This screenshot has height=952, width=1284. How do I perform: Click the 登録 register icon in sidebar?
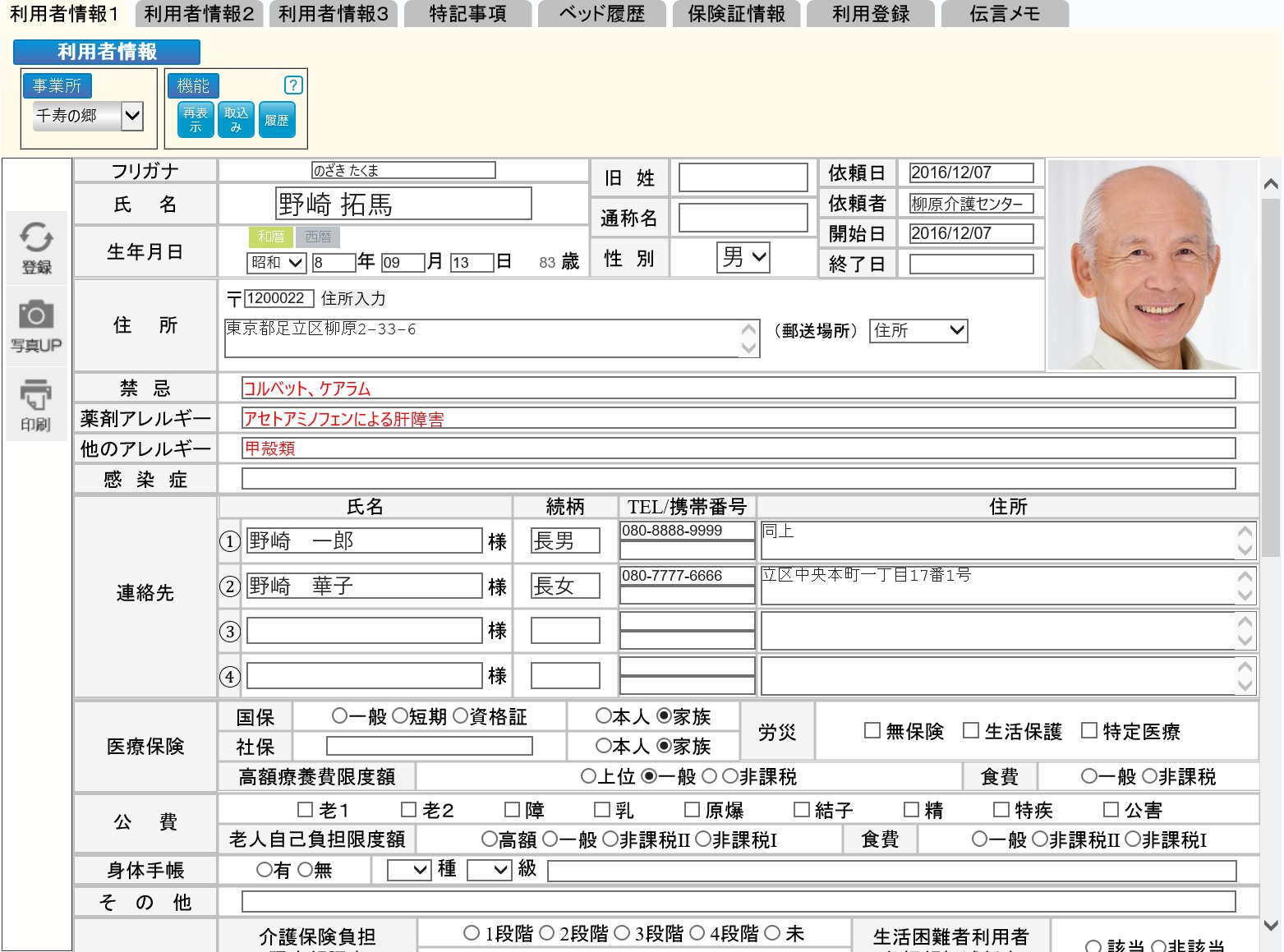(36, 247)
